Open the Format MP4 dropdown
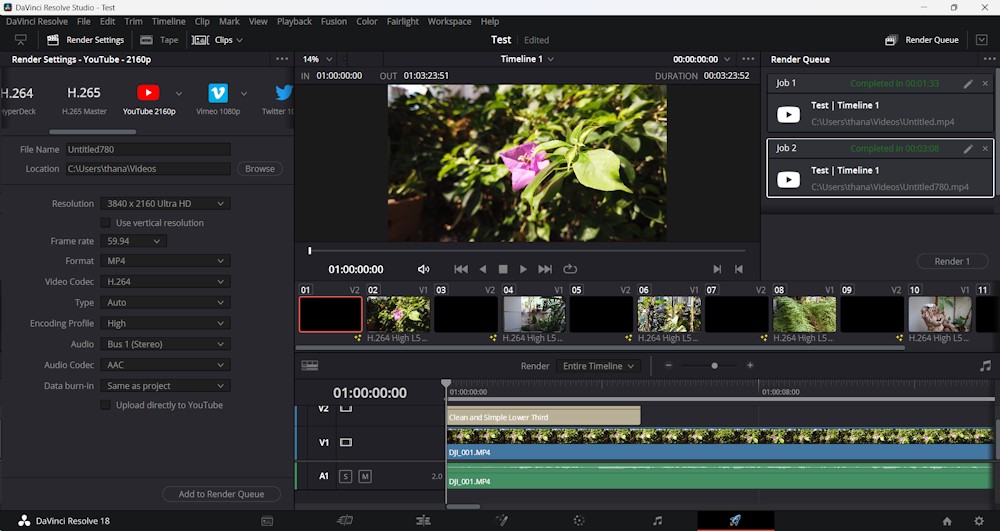 165,261
